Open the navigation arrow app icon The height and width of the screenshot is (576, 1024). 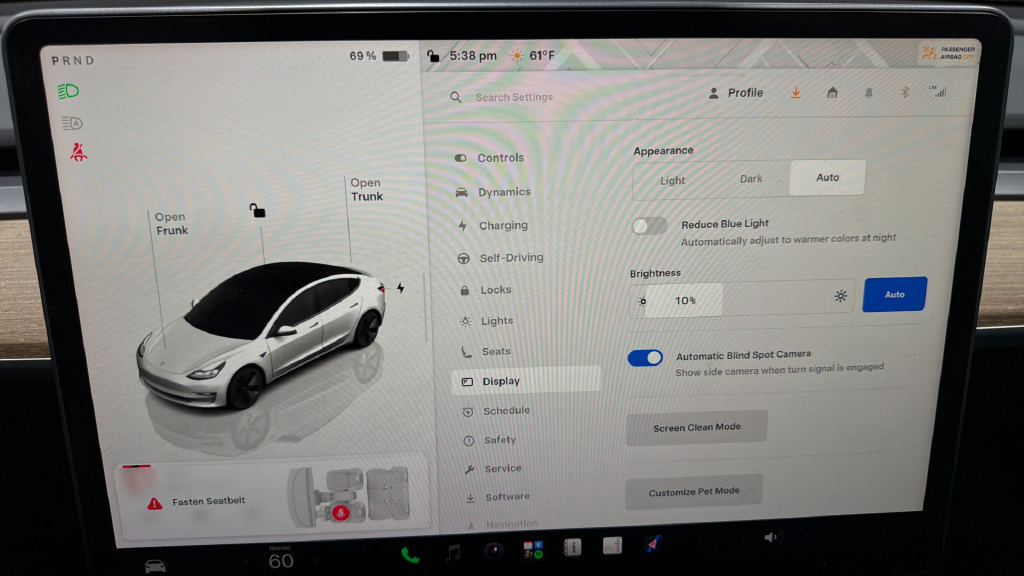[652, 543]
